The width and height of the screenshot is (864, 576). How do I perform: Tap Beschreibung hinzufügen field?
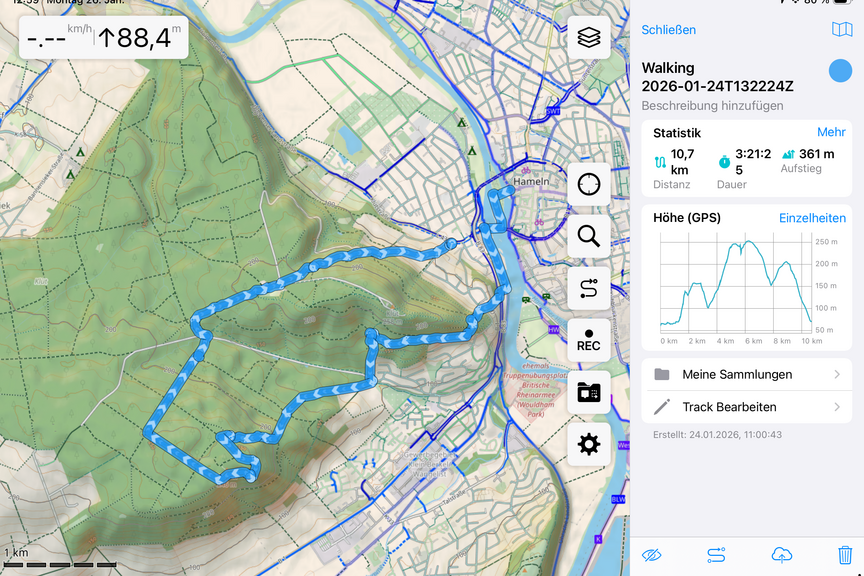pos(712,105)
